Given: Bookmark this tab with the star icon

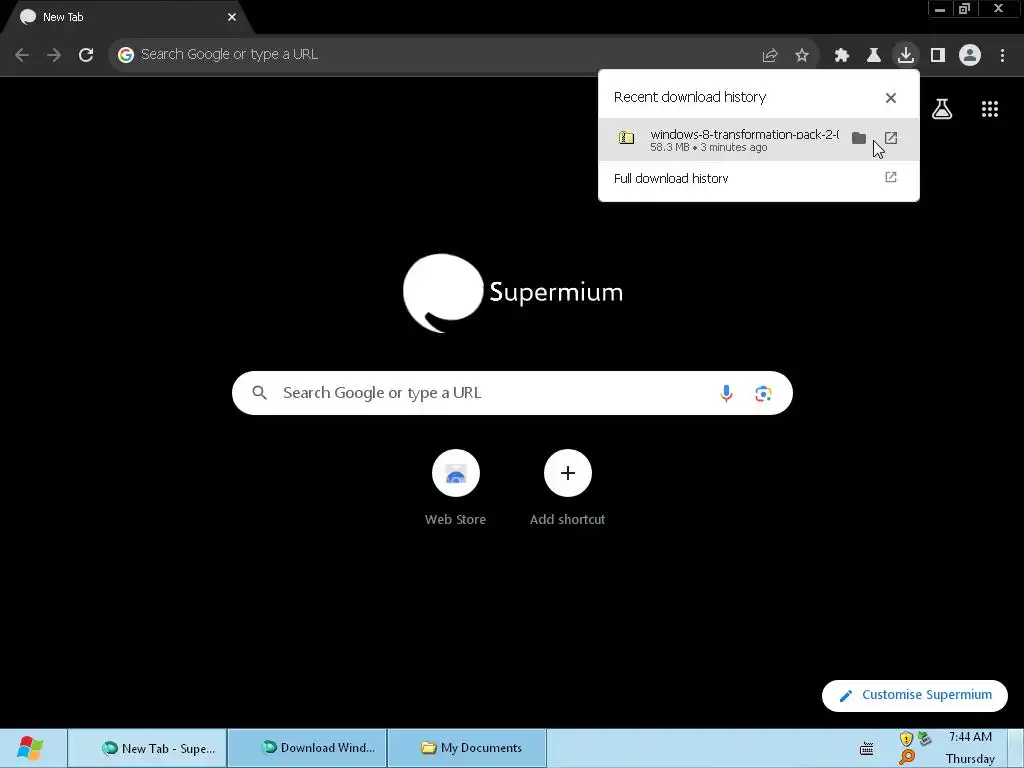Looking at the screenshot, I should point(802,55).
